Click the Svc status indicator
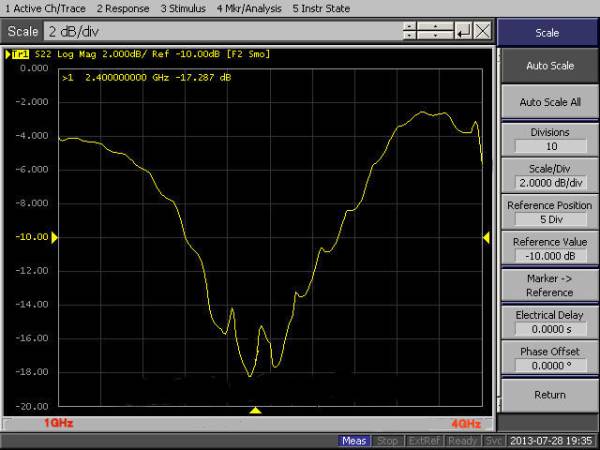600x450 pixels. 494,441
